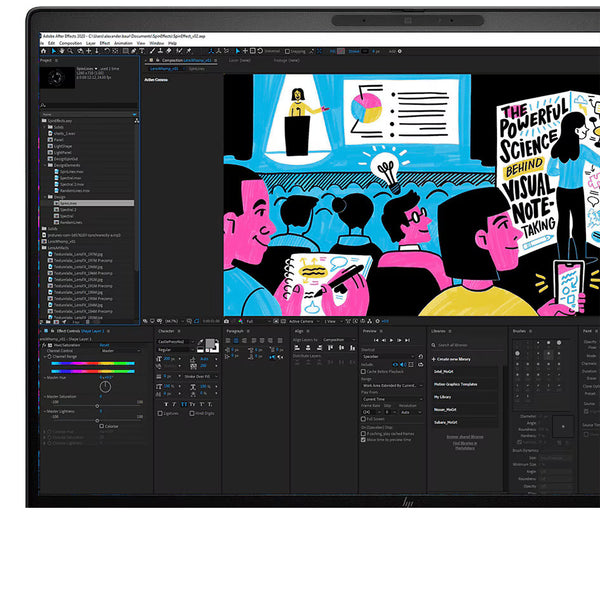600x591 pixels.
Task: Toggle include video eye icon in Preview
Action: 395,365
